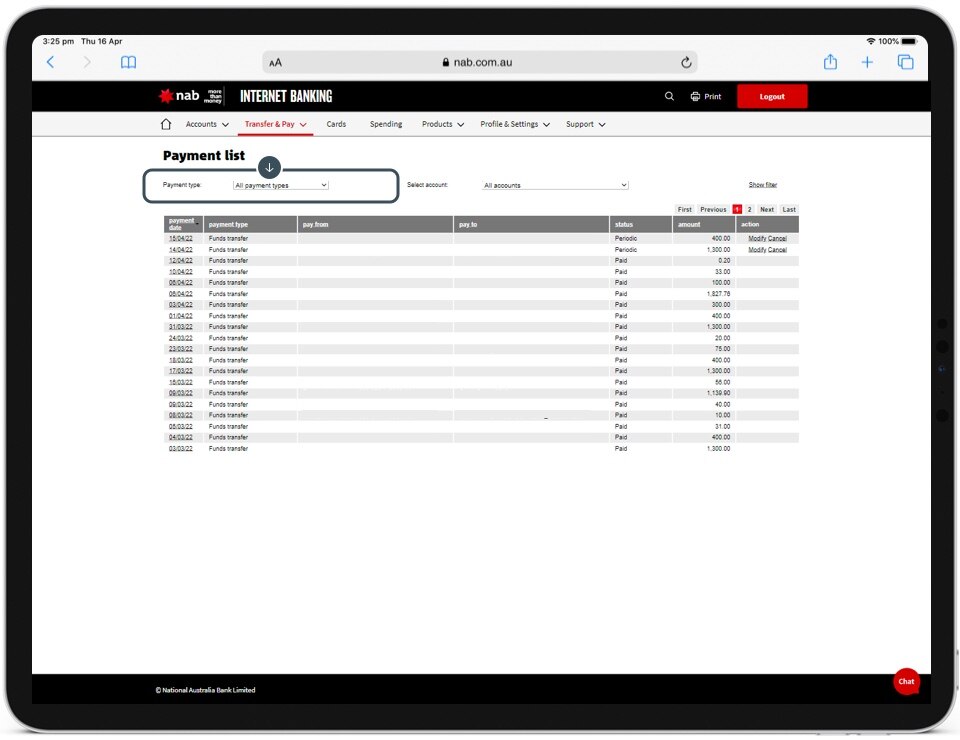Image resolution: width=960 pixels, height=740 pixels.
Task: Go to page 2 of payments
Action: (749, 210)
